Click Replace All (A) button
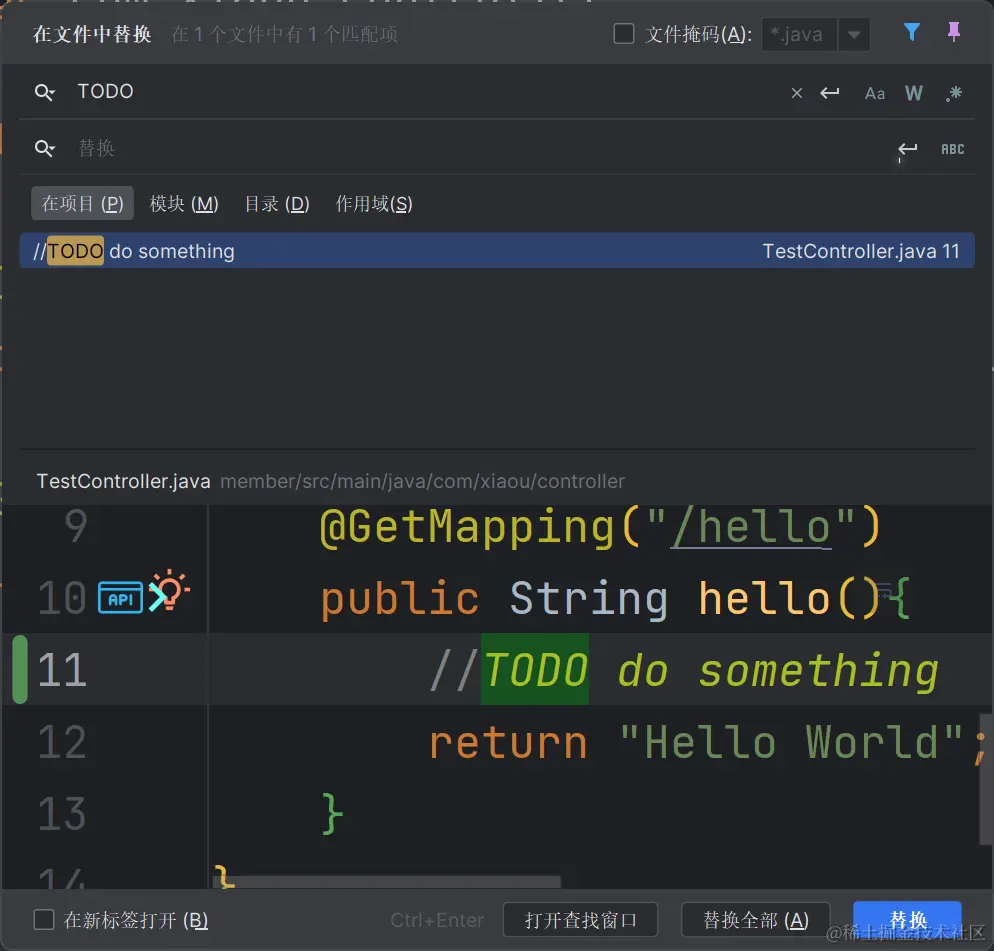Screen dimensions: 994x951 pyautogui.click(x=756, y=920)
